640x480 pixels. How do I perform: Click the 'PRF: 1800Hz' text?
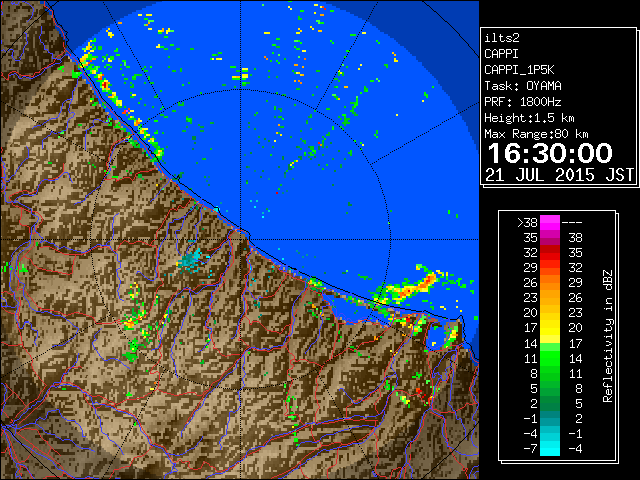[x=523, y=102]
